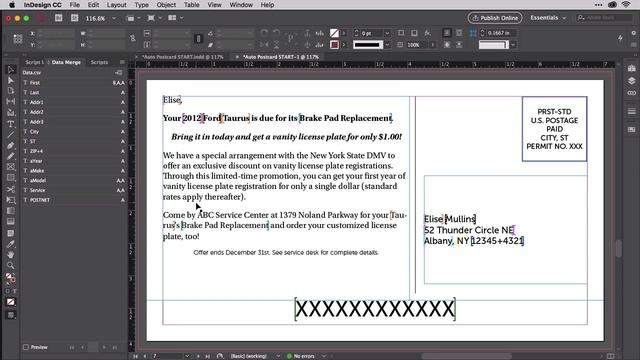Click the Stock icon beside Bridge
Screen dimensions: 640x360
coord(75,18)
